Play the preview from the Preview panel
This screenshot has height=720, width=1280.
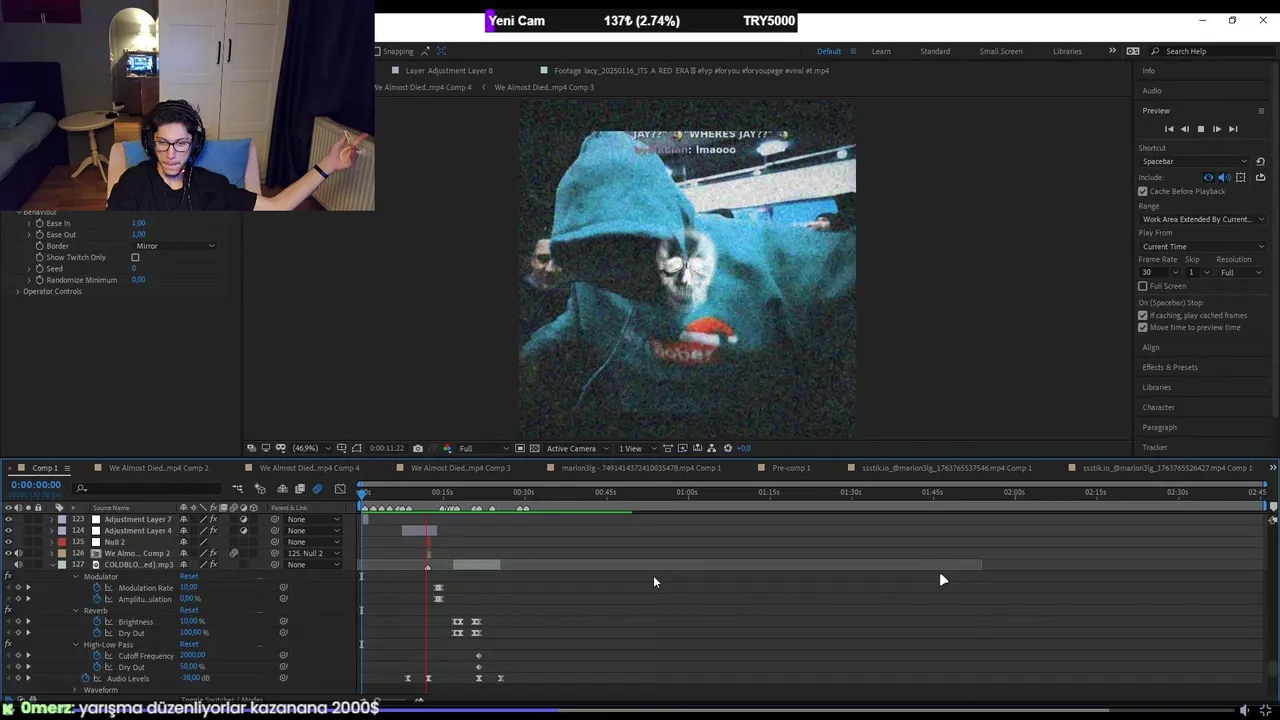point(1217,129)
